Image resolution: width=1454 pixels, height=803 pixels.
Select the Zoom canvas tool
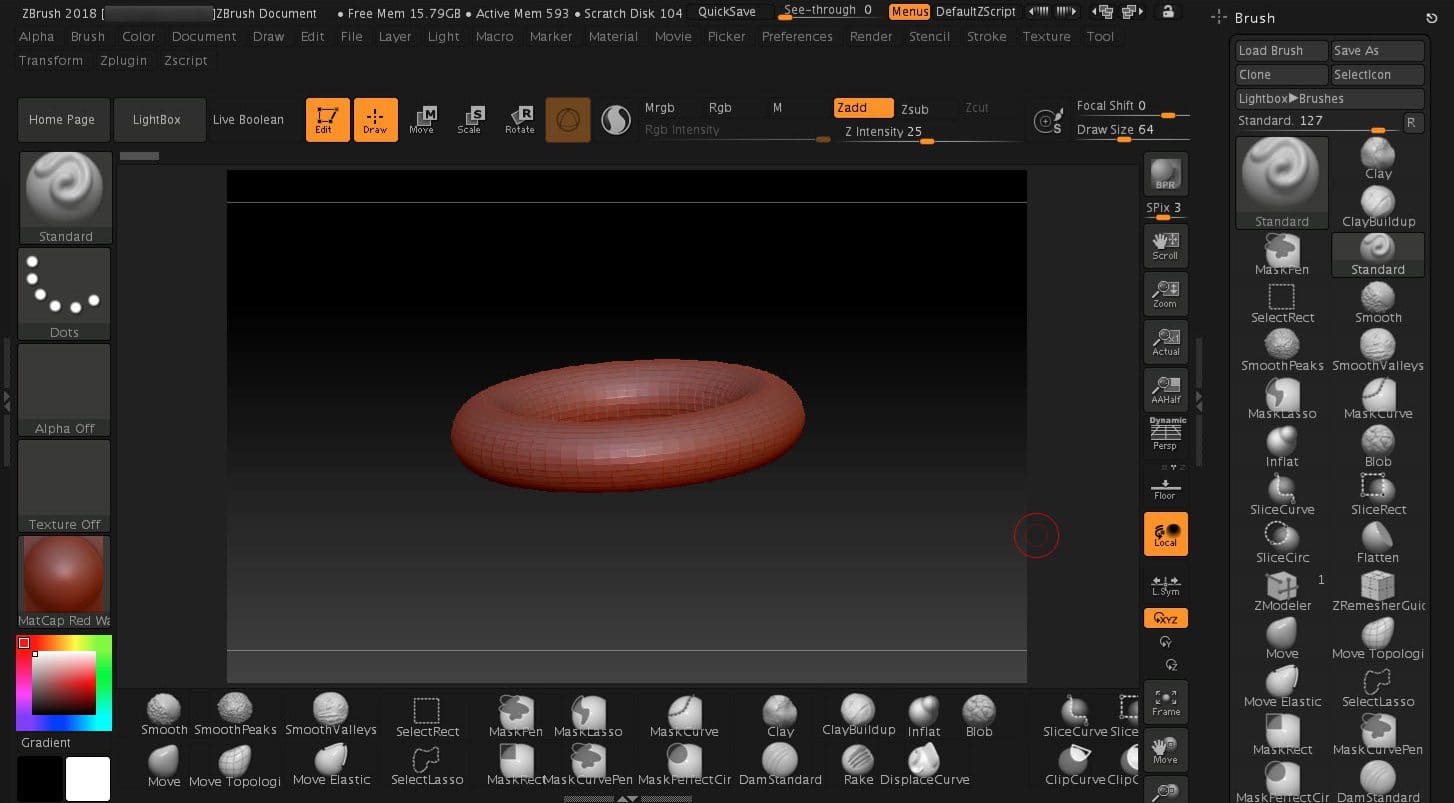pyautogui.click(x=1165, y=293)
